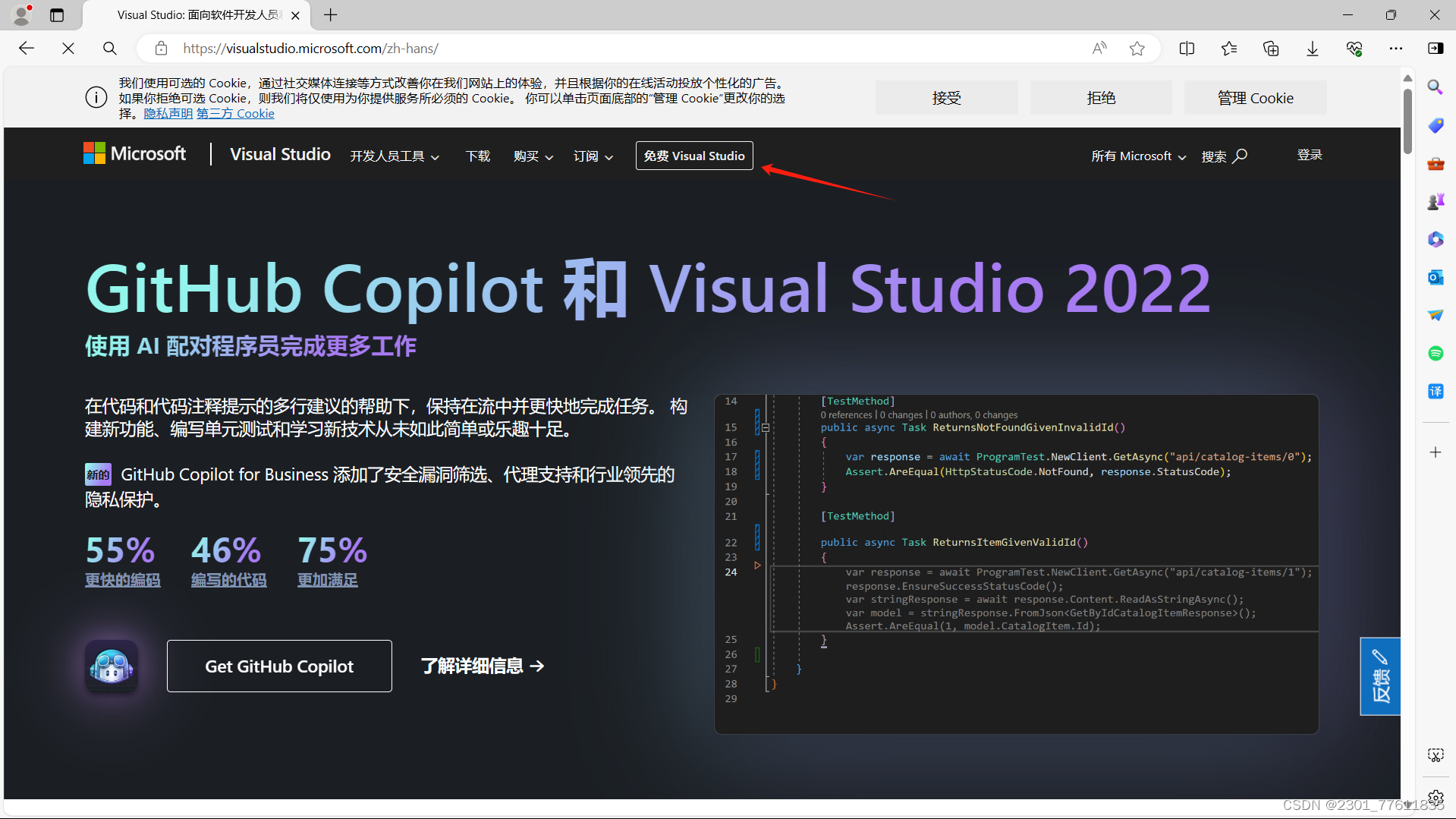
Task: Click the page vertical scrollbar thumb
Action: (x=1408, y=121)
